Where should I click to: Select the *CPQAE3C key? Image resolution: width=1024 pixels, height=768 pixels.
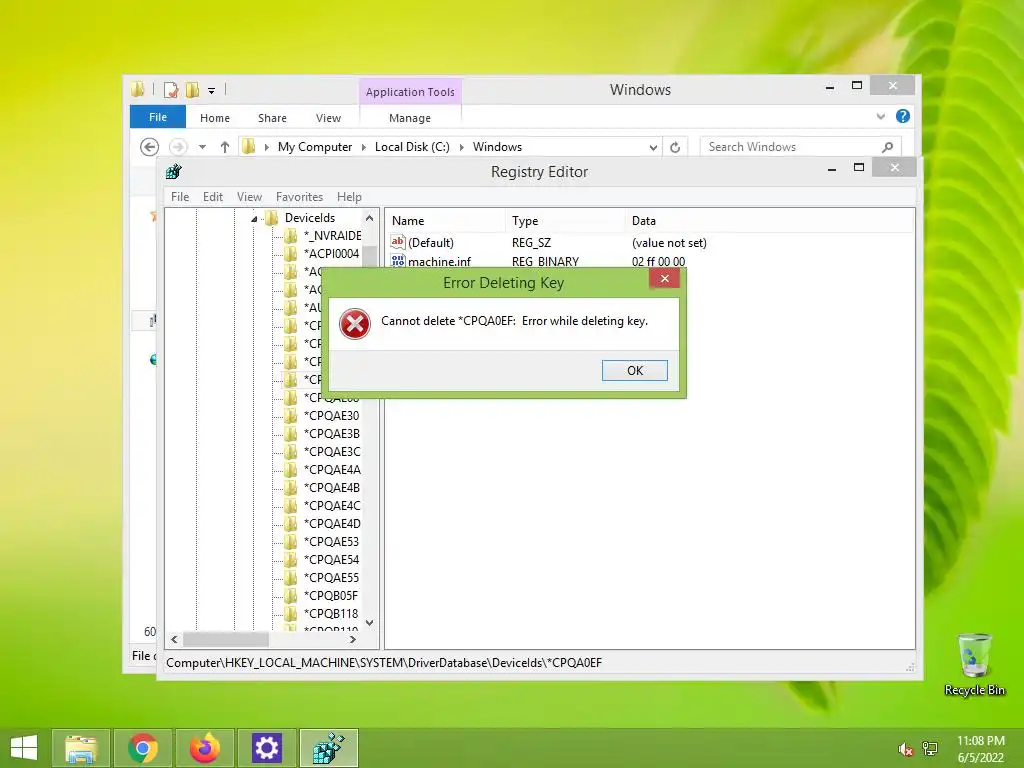click(x=332, y=451)
